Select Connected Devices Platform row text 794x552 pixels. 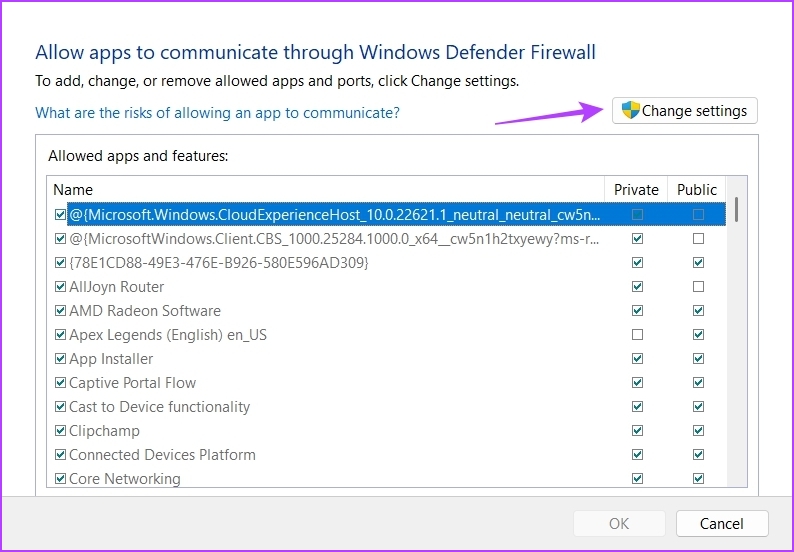162,455
